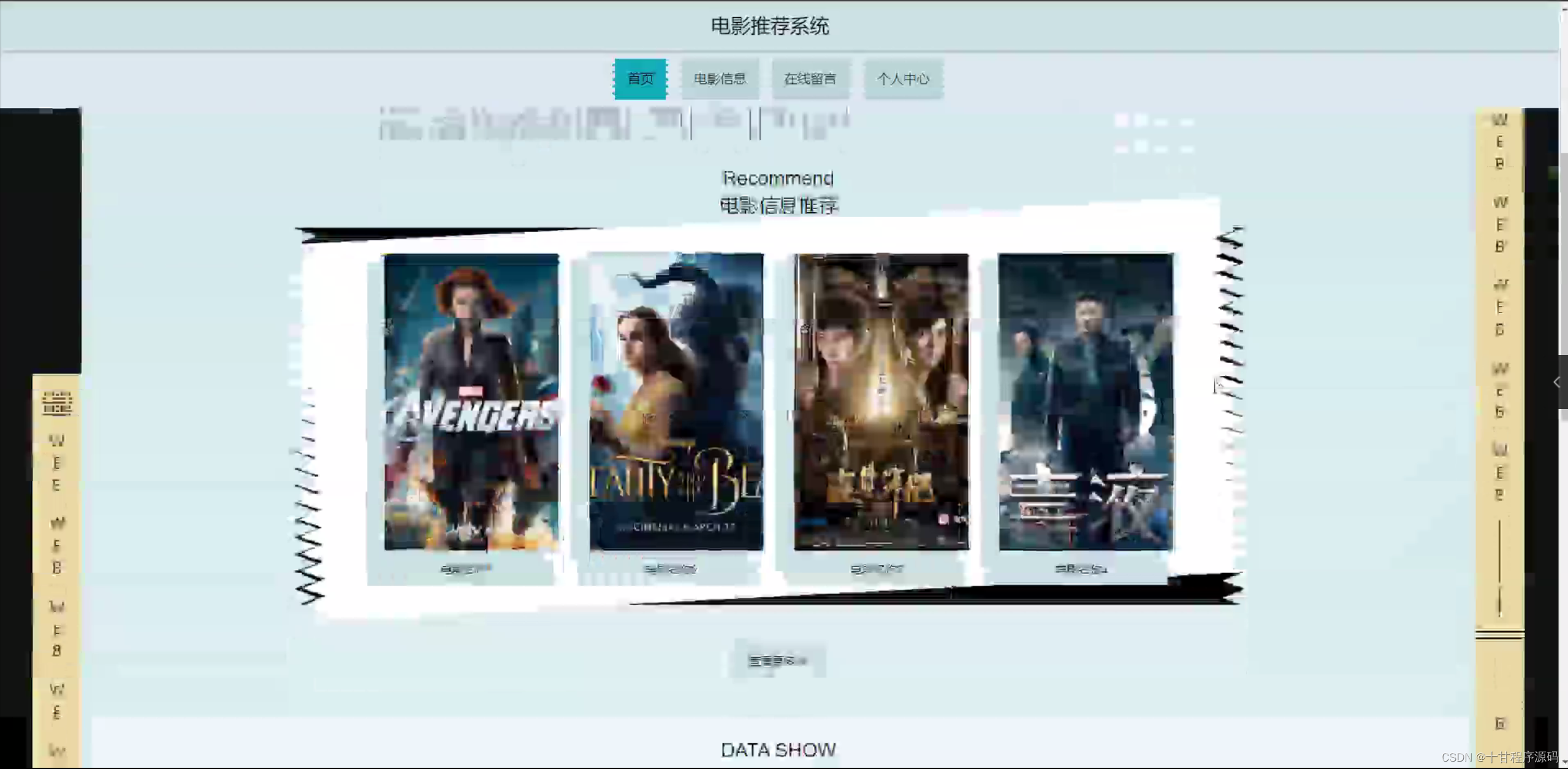
Task: Click the third recommended movie poster
Action: click(881, 405)
